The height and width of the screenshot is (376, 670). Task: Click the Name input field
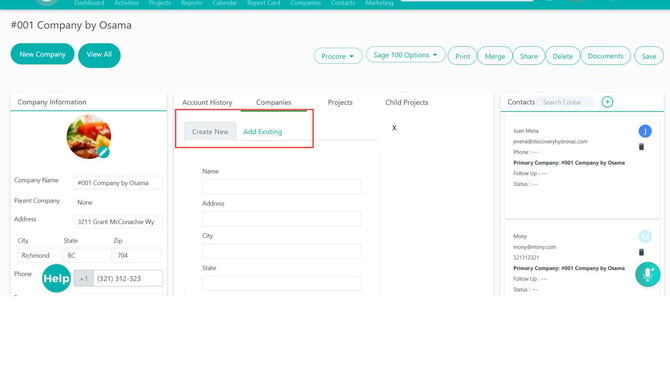tap(281, 186)
